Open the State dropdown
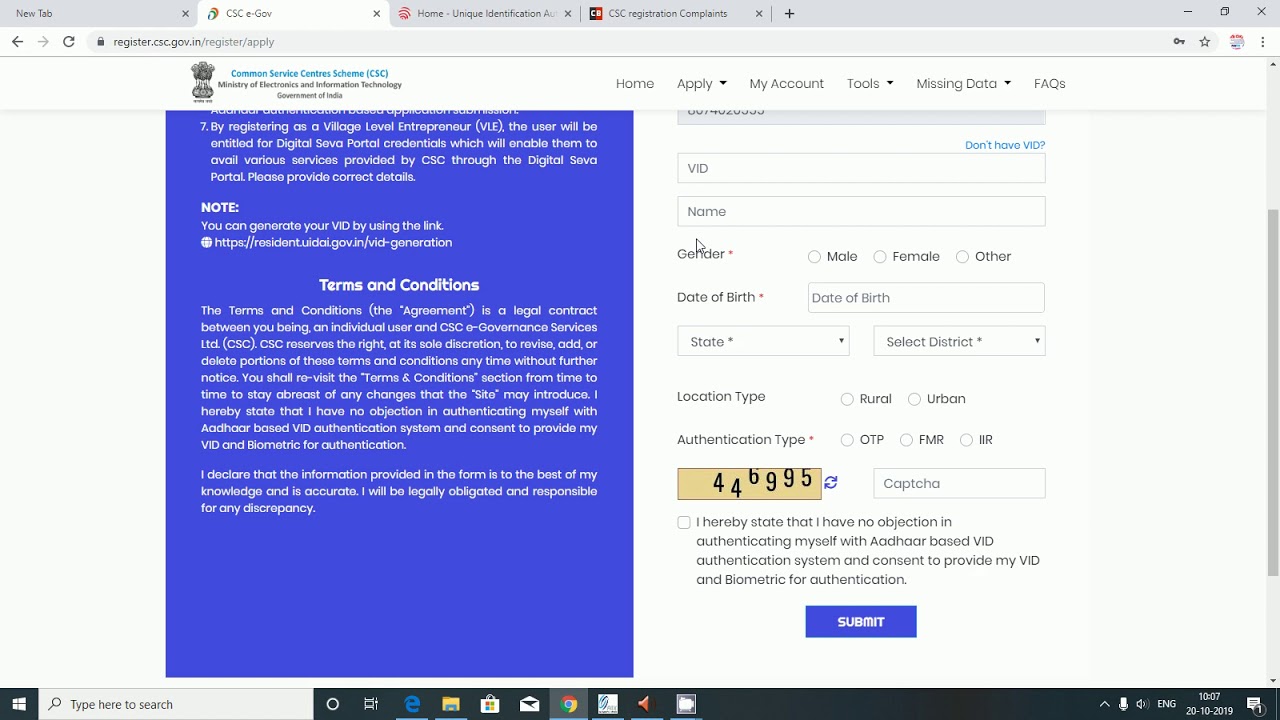1280x720 pixels. pos(763,342)
